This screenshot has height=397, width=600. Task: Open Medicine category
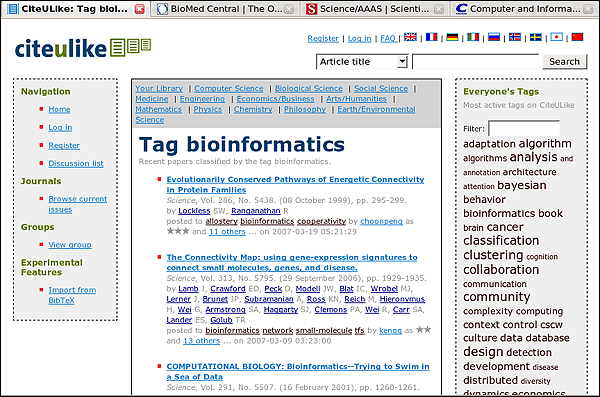(152, 99)
